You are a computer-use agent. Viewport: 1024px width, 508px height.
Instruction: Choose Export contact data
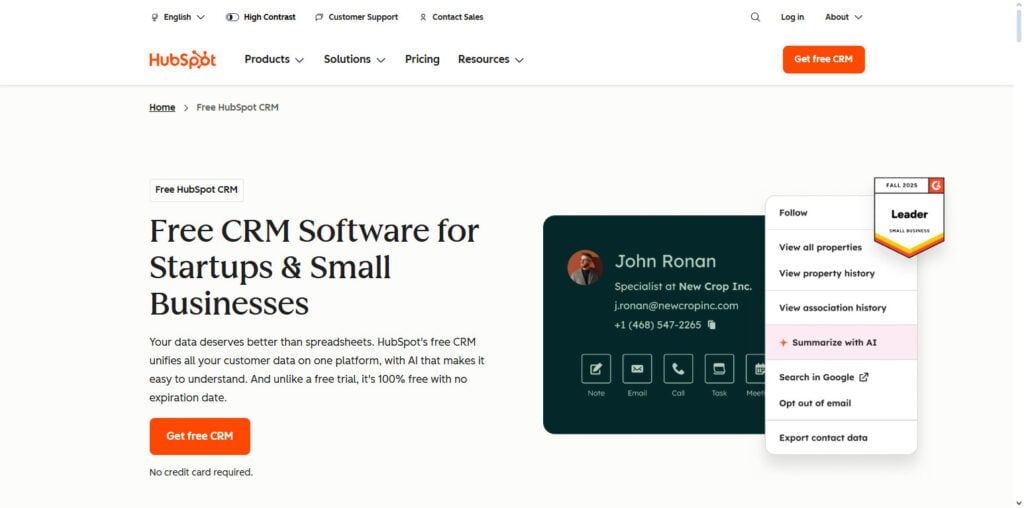click(x=823, y=438)
